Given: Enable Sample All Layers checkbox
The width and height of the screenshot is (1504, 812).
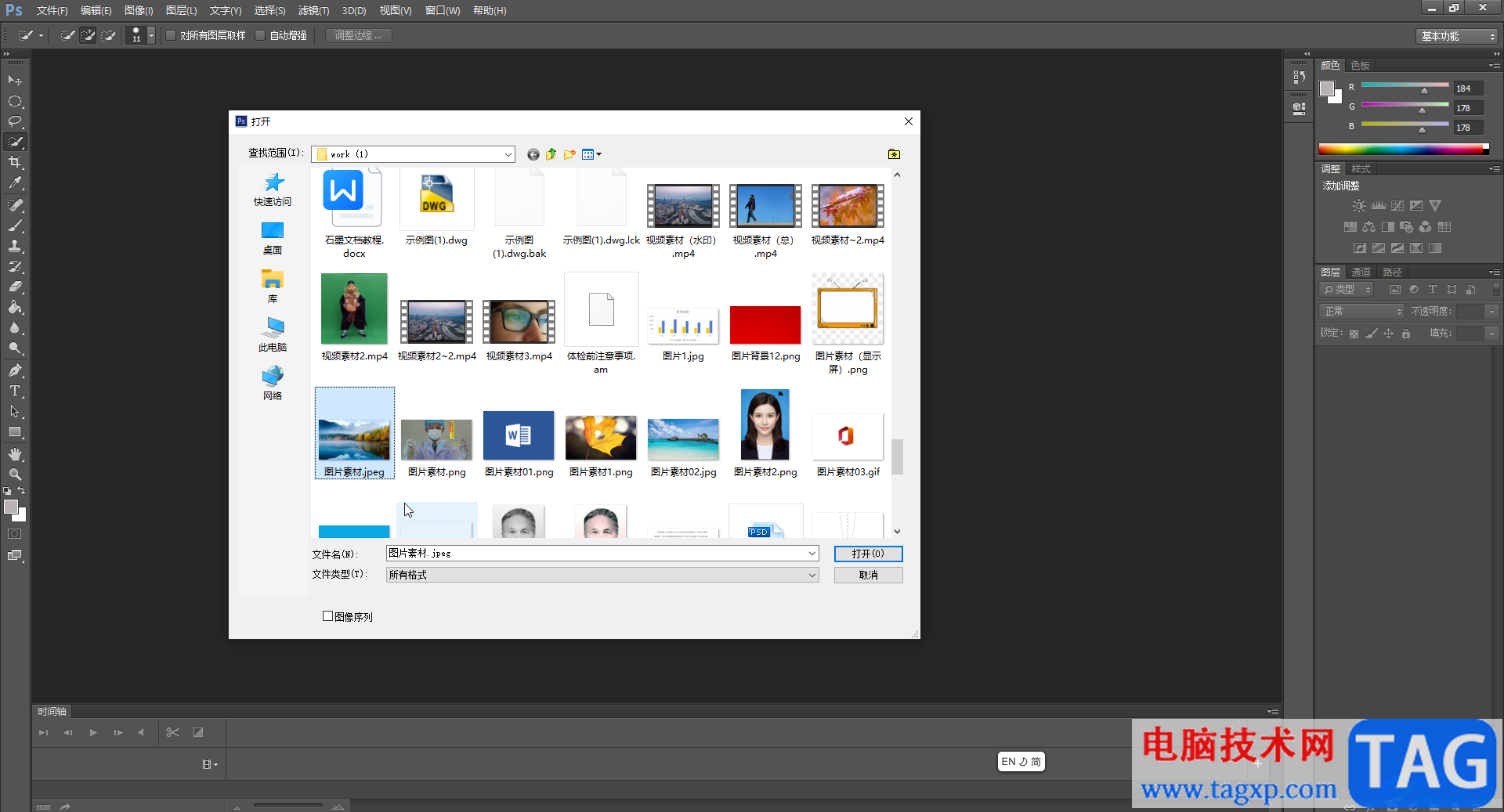Looking at the screenshot, I should [171, 35].
